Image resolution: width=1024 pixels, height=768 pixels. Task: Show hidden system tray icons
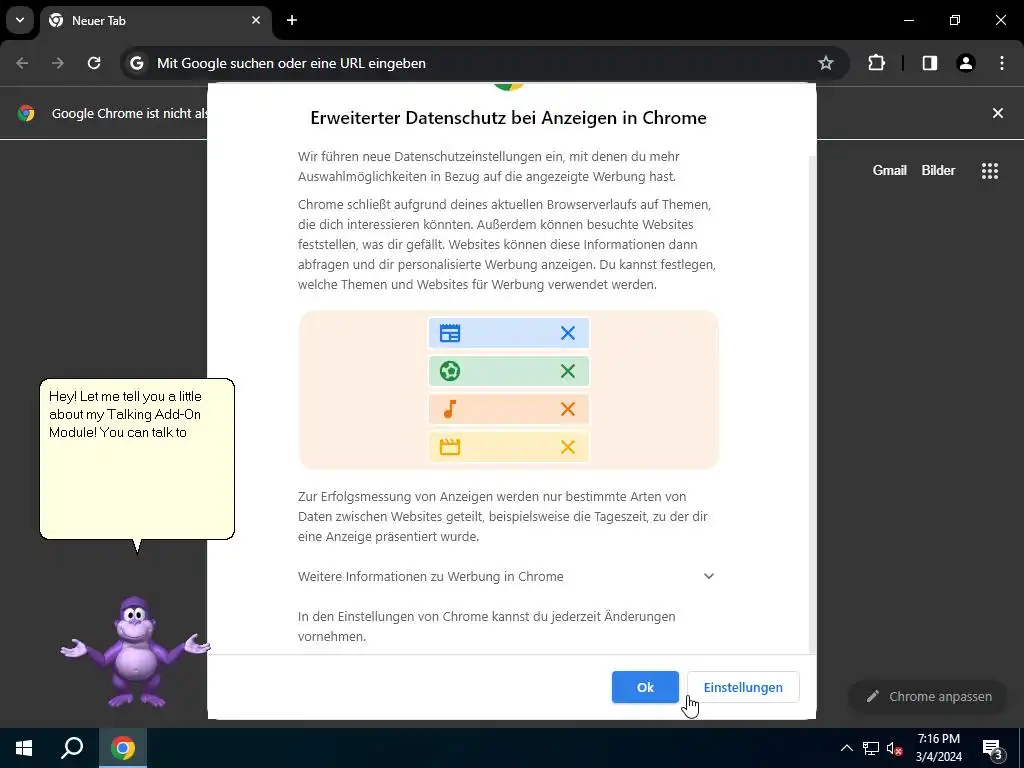846,748
